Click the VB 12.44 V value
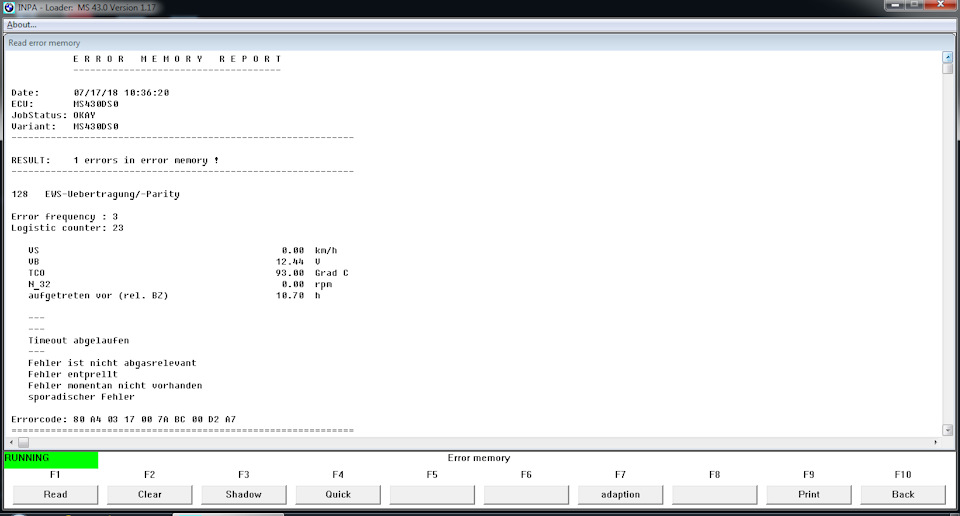The width and height of the screenshot is (960, 516). click(x=298, y=261)
